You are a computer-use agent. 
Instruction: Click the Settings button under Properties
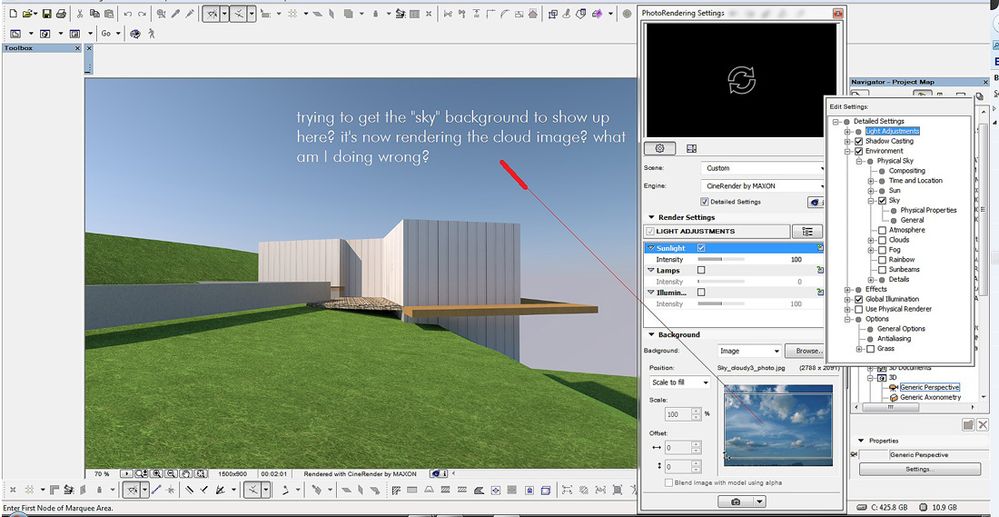click(x=918, y=468)
